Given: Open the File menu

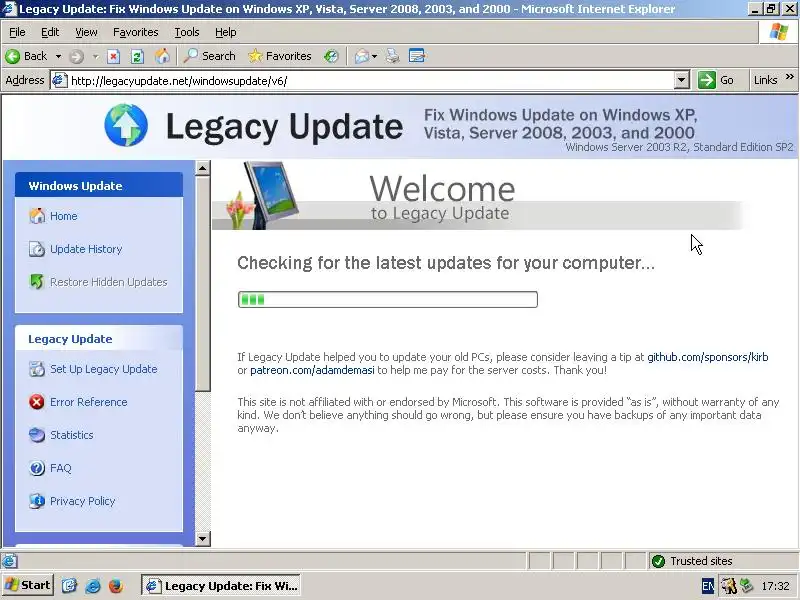Looking at the screenshot, I should point(17,32).
